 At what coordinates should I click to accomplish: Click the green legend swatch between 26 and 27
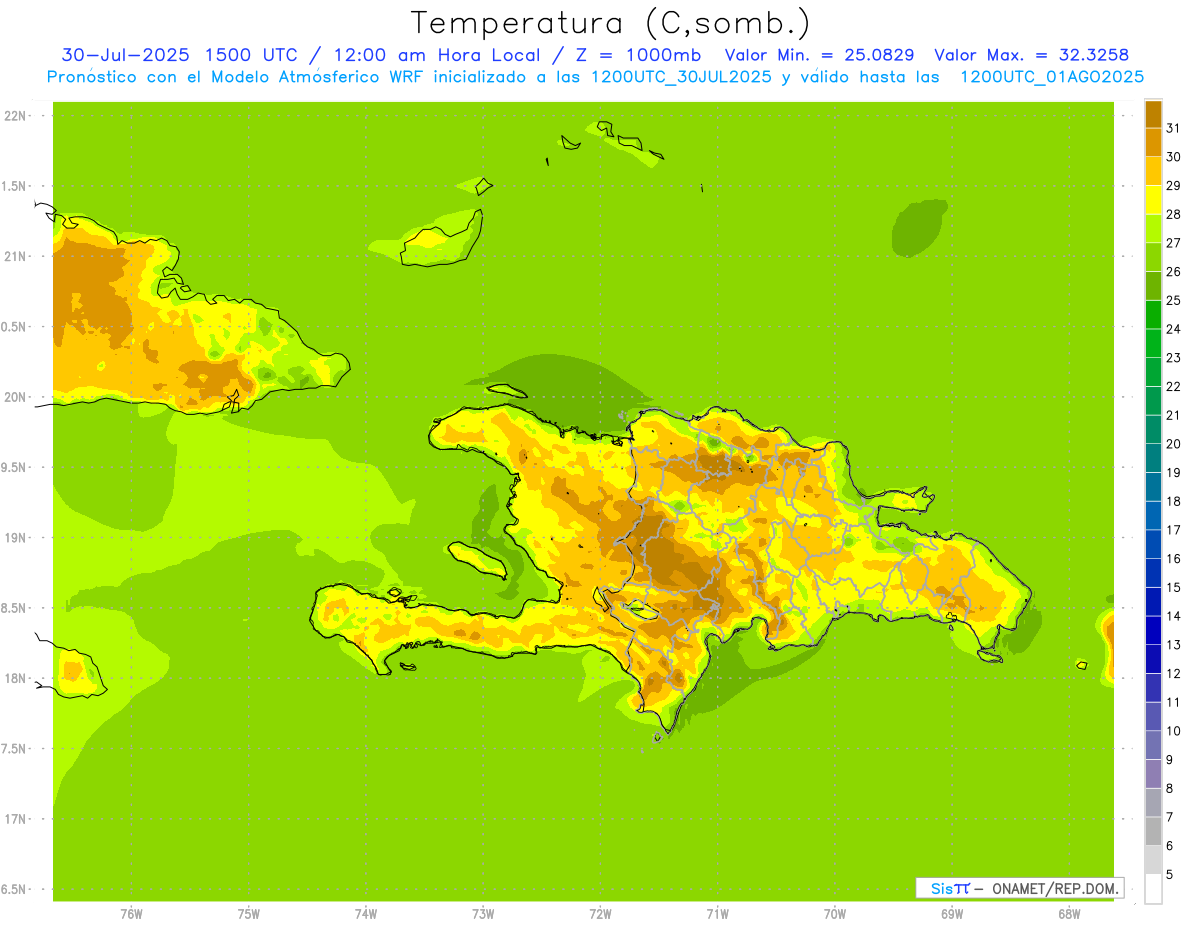[1153, 257]
